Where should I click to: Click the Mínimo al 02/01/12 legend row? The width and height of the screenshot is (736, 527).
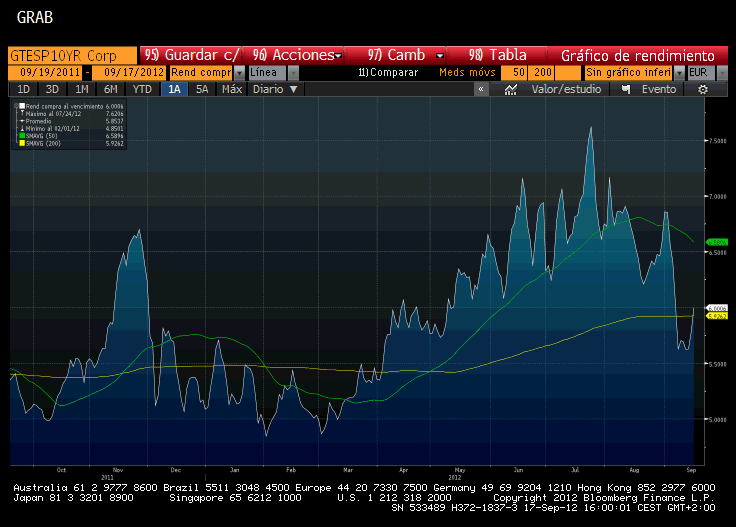pos(71,129)
